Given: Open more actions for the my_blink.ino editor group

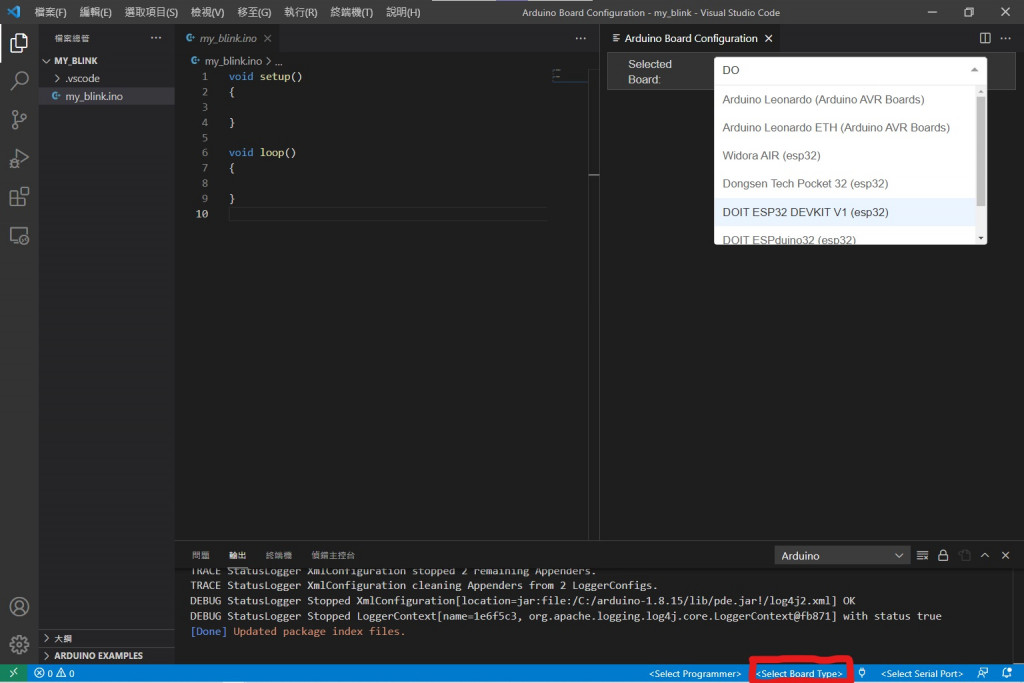Looking at the screenshot, I should tap(581, 39).
